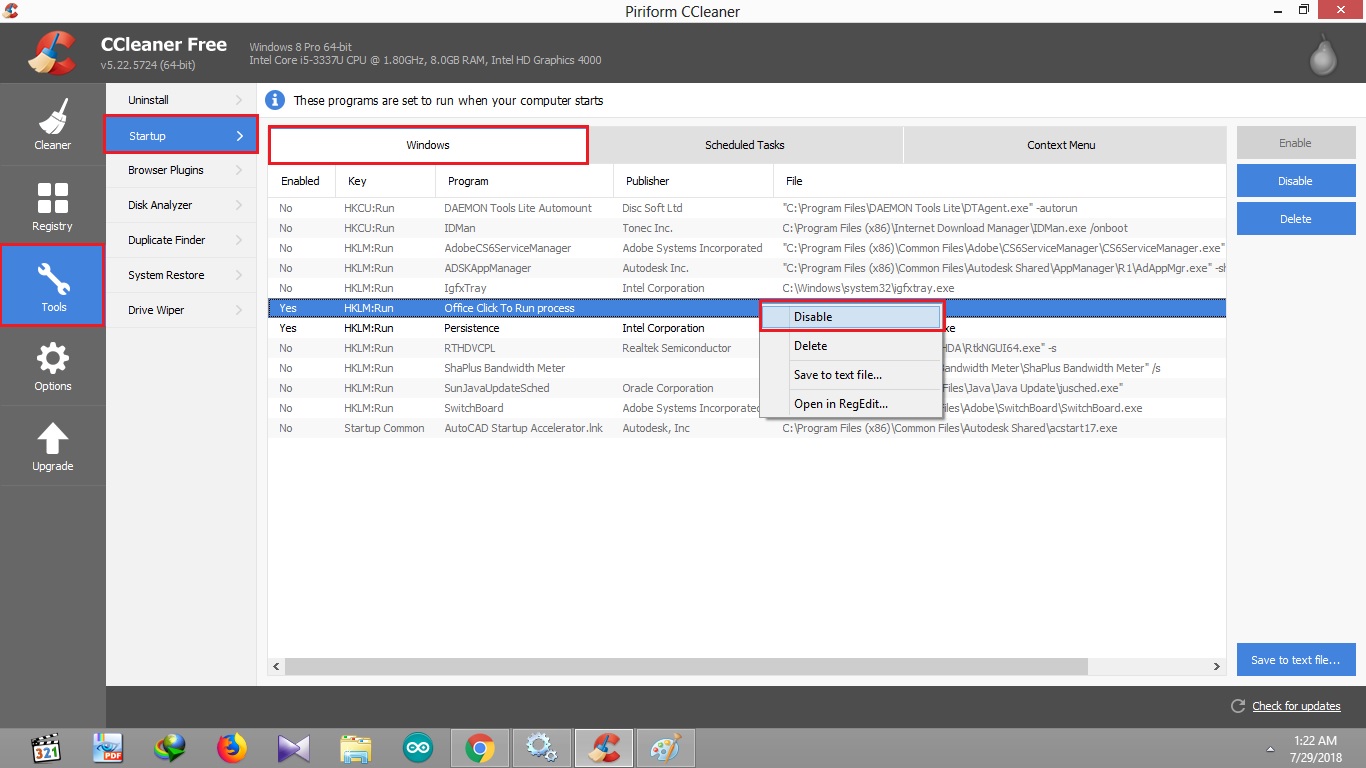Open the Uninstall tool page
Viewport: 1366px width, 768px height.
pyautogui.click(x=181, y=100)
